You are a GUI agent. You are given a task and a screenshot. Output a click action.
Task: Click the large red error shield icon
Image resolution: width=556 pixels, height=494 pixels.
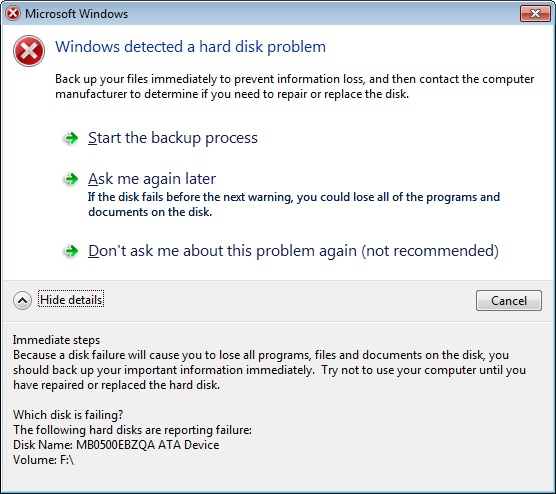29,51
